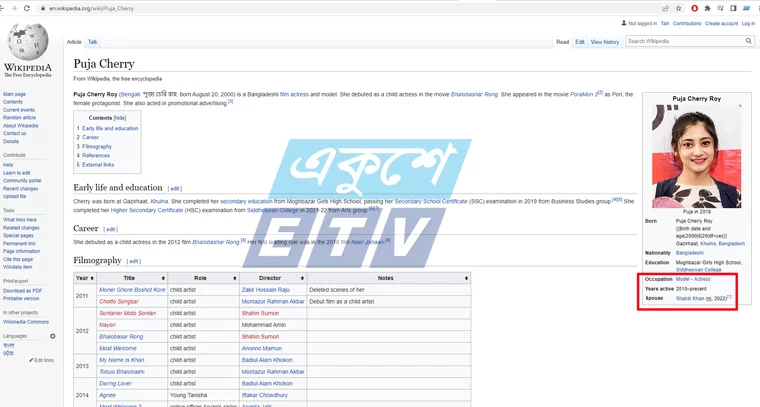The image size is (760, 407).
Task: Click Log in link at top right
Action: (748, 23)
